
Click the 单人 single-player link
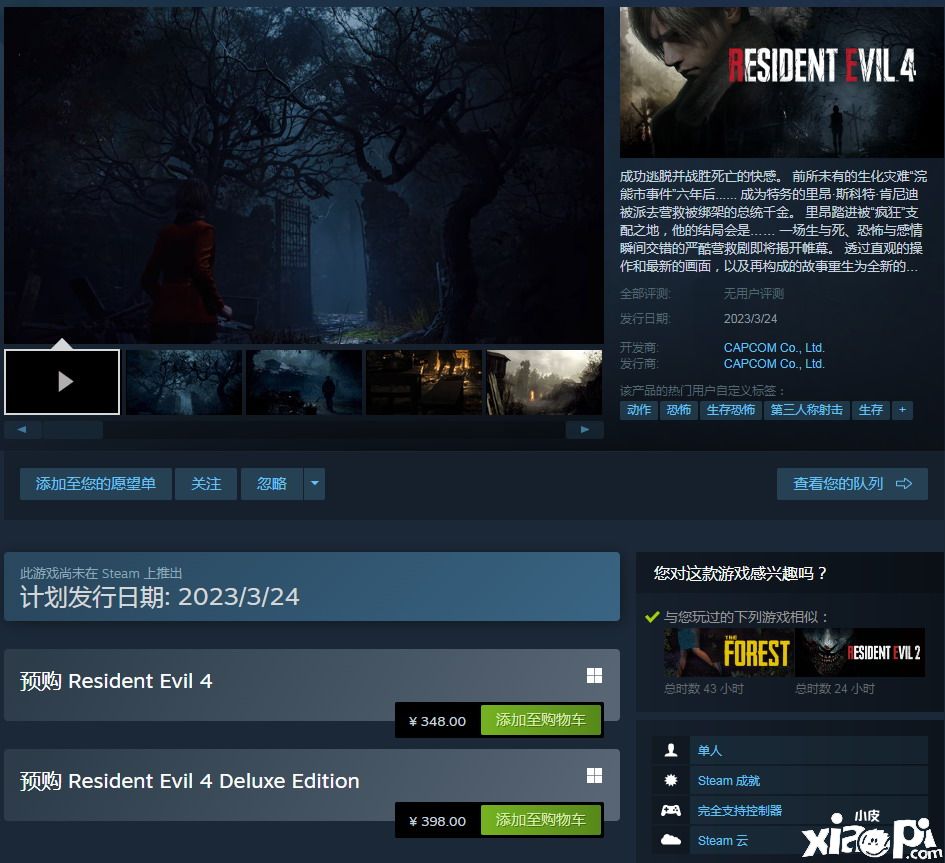pyautogui.click(x=709, y=751)
